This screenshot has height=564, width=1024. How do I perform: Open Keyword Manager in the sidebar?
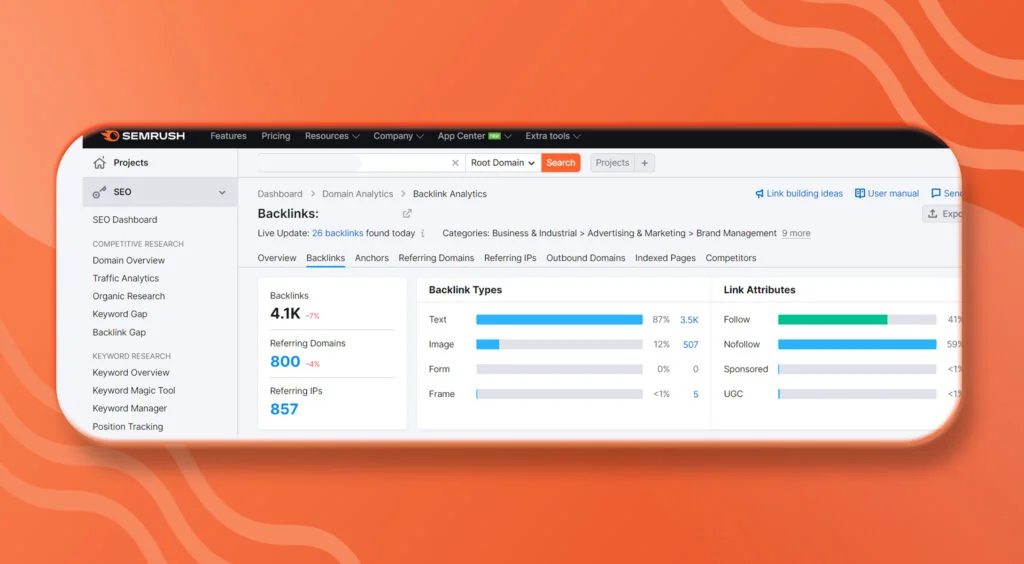click(x=129, y=409)
